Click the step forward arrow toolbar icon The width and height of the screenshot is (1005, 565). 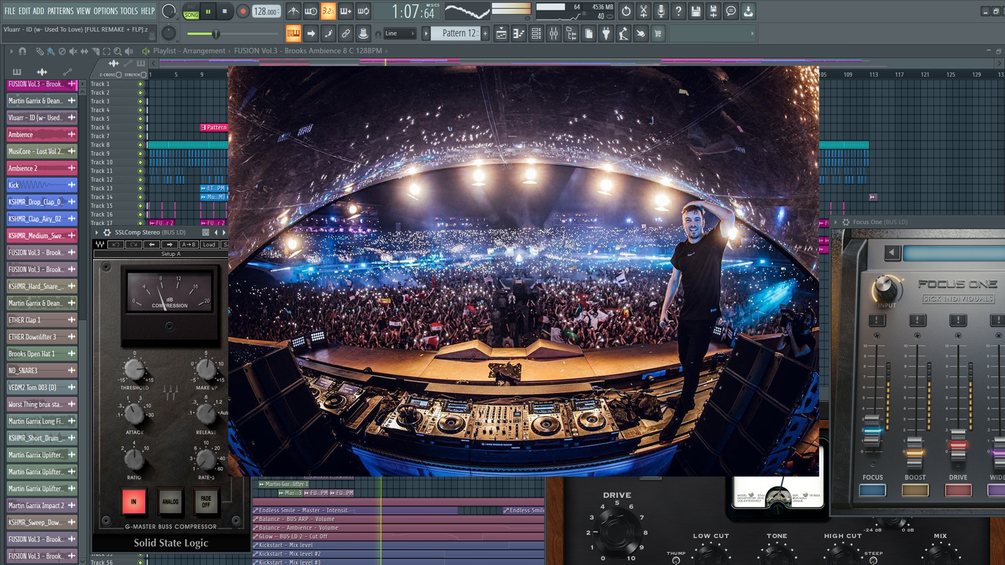click(311, 33)
